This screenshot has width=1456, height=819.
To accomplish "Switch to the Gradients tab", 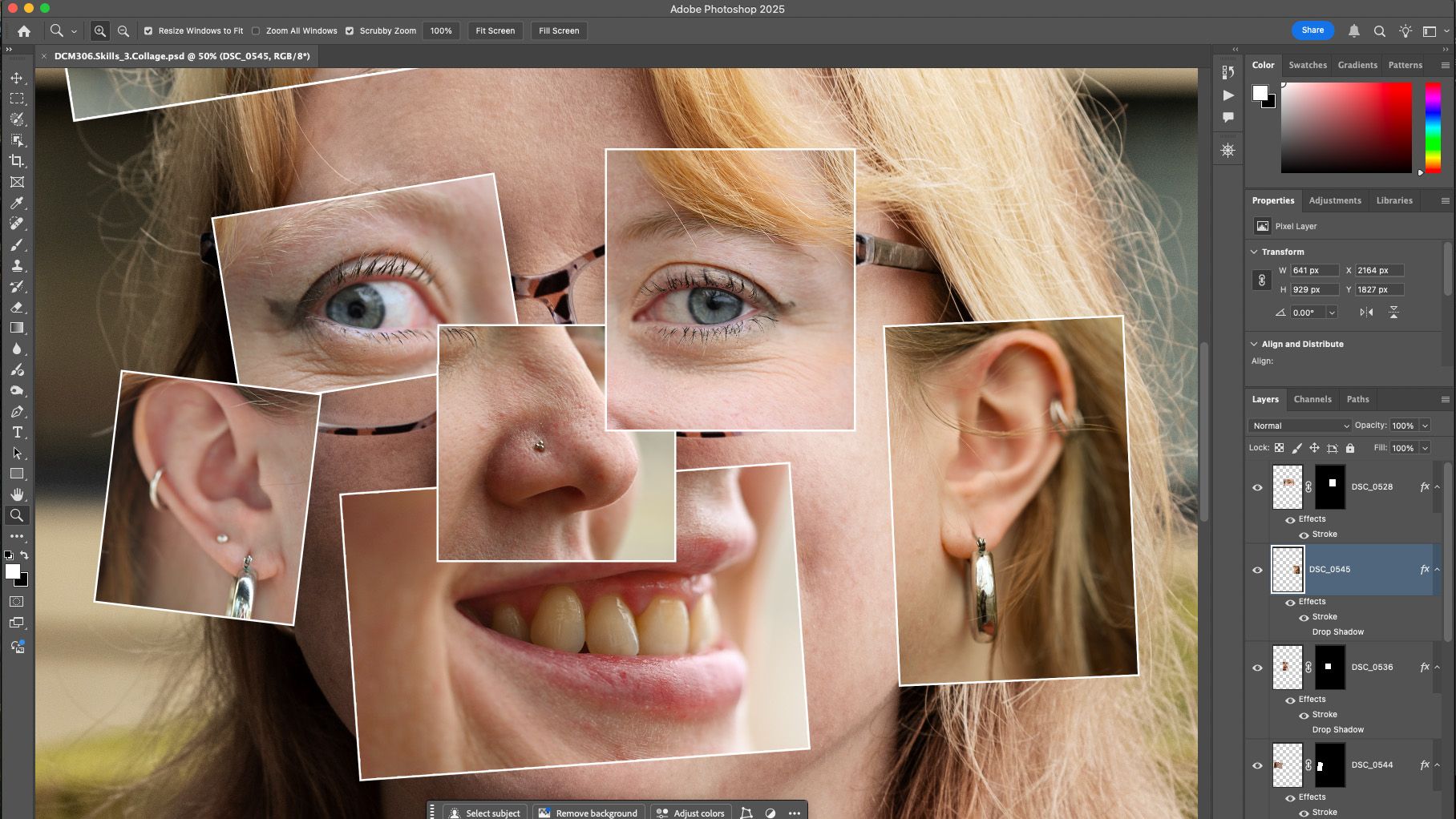I will click(x=1357, y=65).
